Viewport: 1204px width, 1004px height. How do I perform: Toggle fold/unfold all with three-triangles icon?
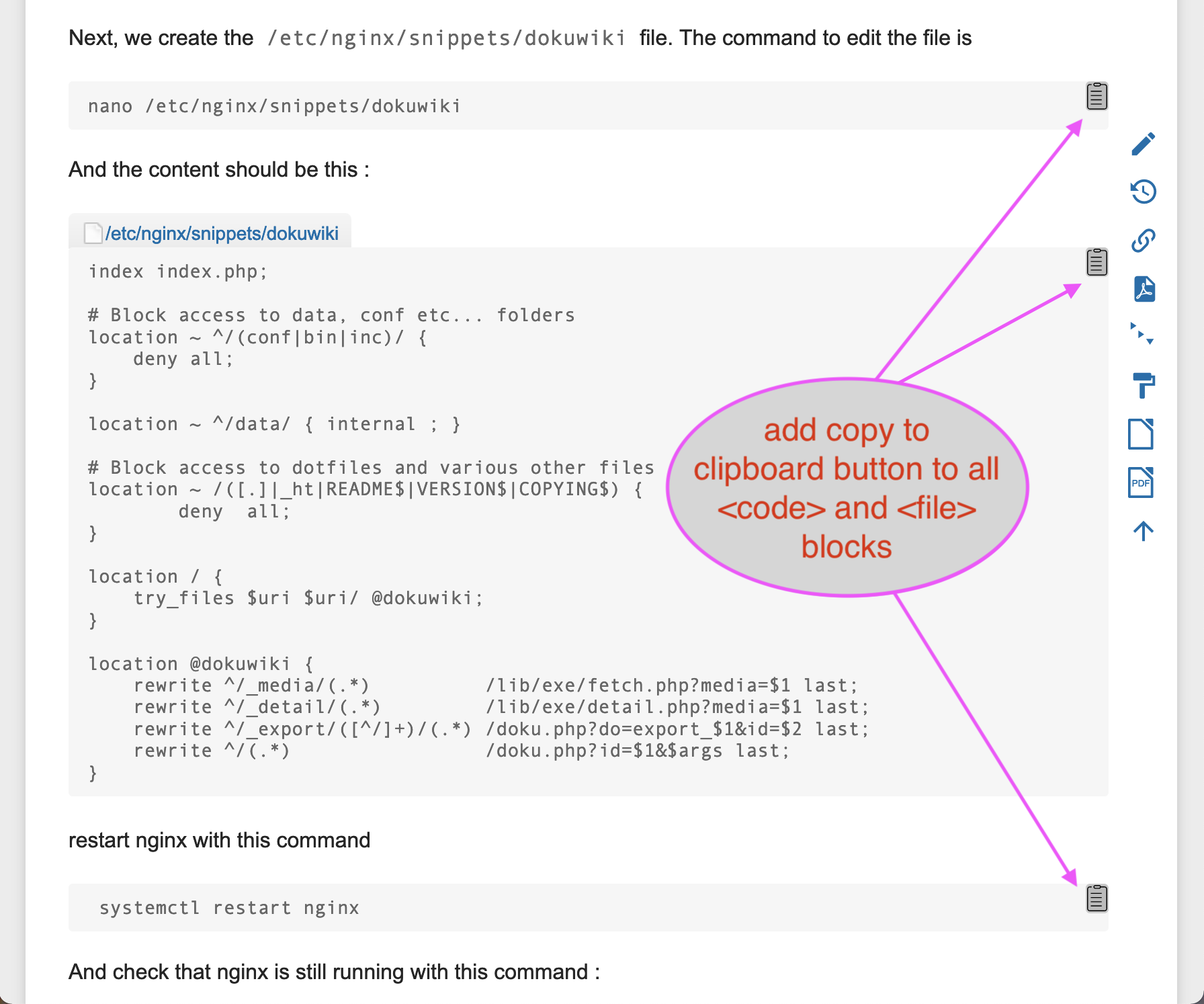[x=1142, y=333]
